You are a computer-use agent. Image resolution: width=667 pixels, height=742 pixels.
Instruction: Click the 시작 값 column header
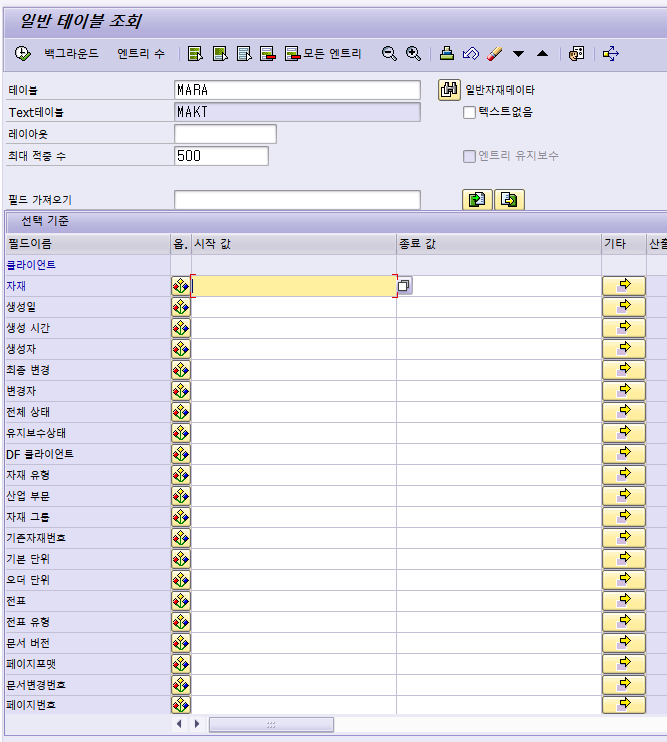pos(294,244)
